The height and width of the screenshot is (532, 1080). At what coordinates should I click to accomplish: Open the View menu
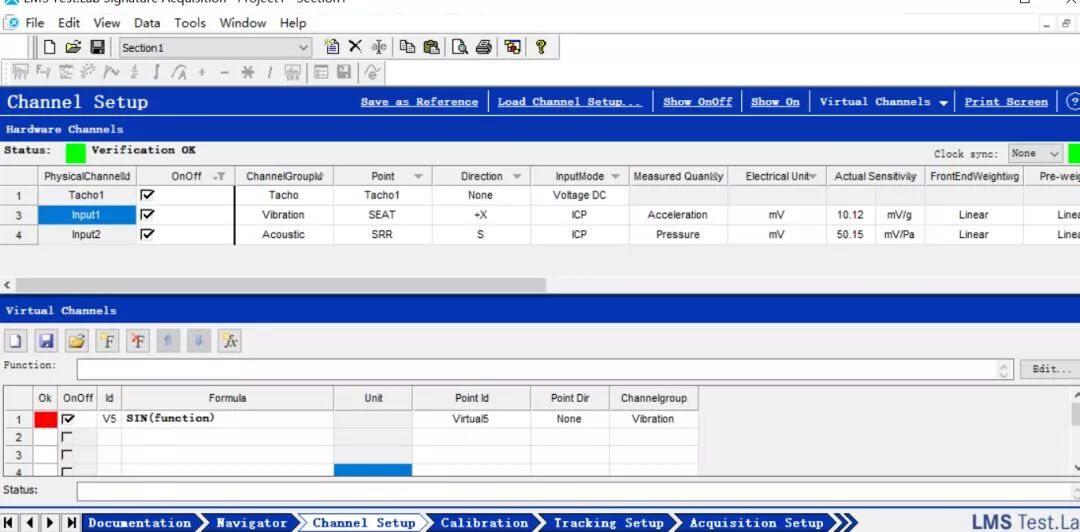tap(107, 23)
